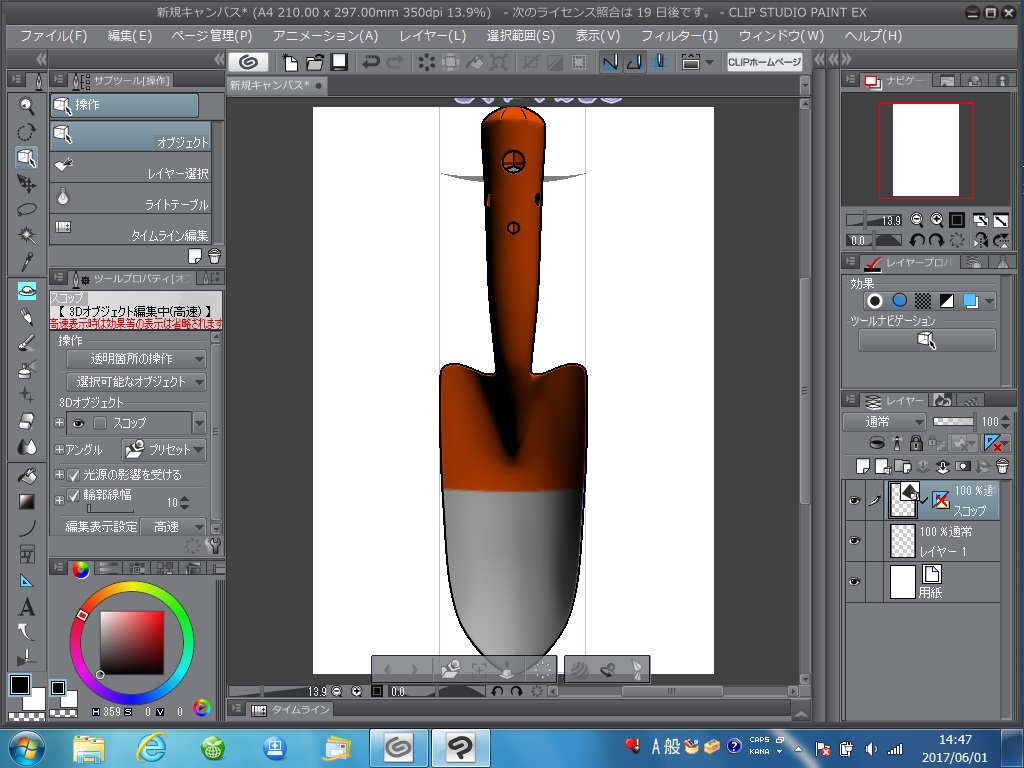Click the CLIPホームページ button

pos(765,62)
